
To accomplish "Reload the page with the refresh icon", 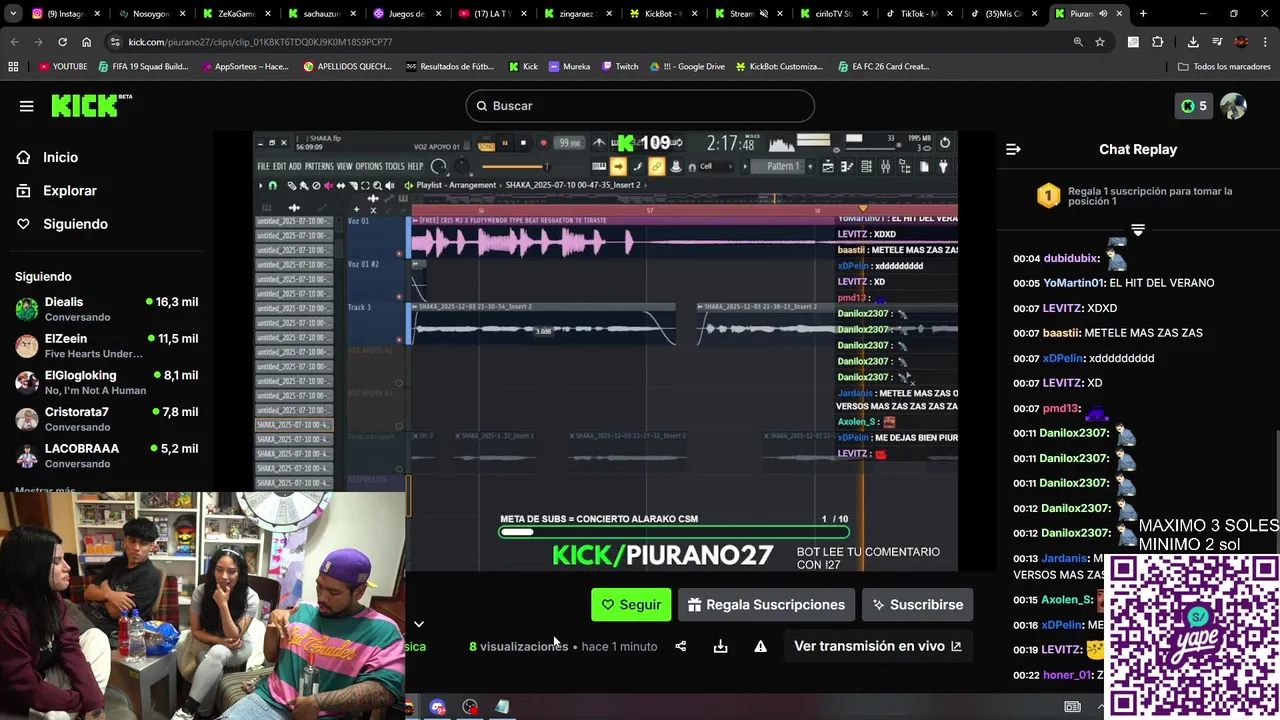I will tap(62, 42).
